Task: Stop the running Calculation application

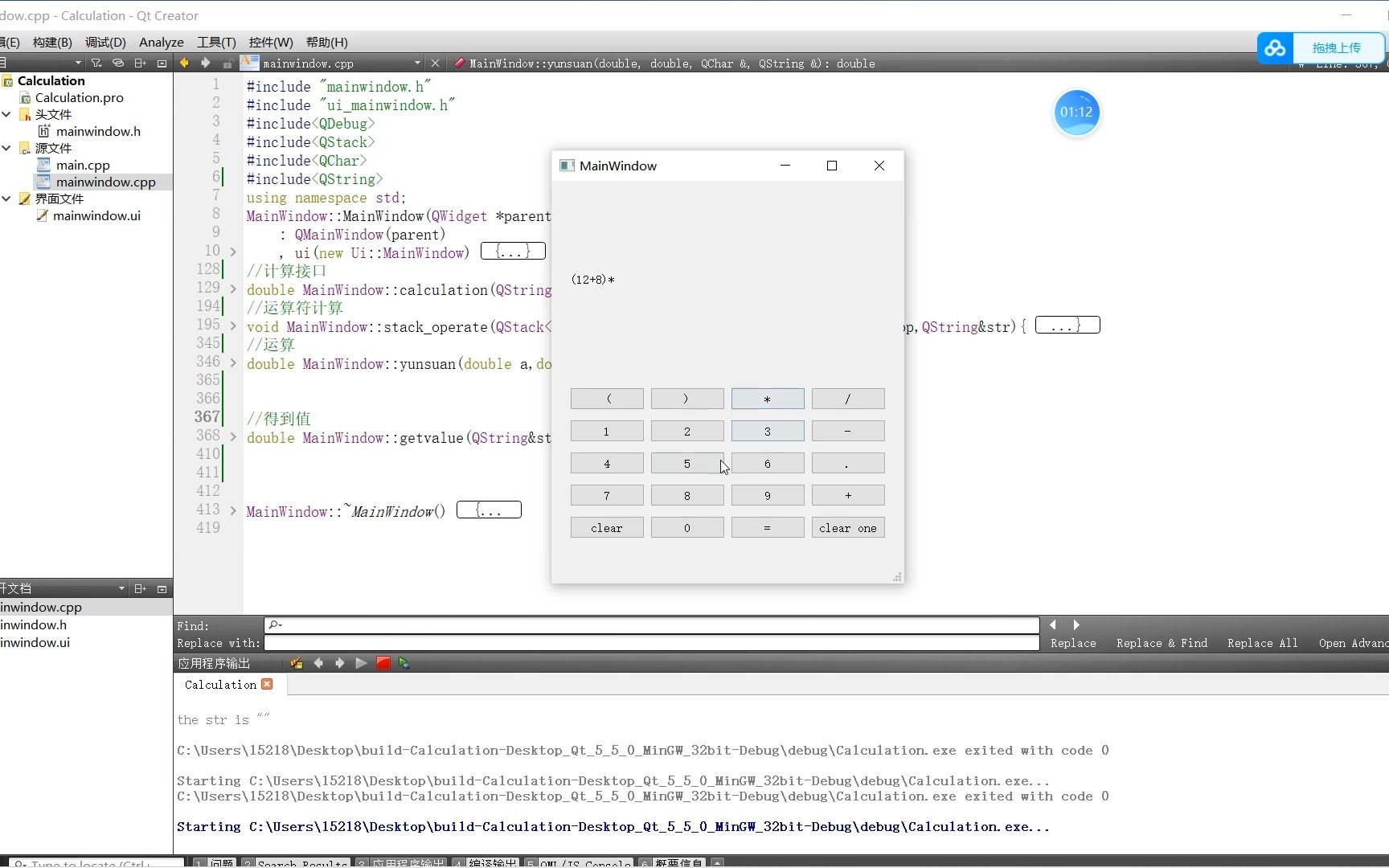Action: pyautogui.click(x=383, y=663)
